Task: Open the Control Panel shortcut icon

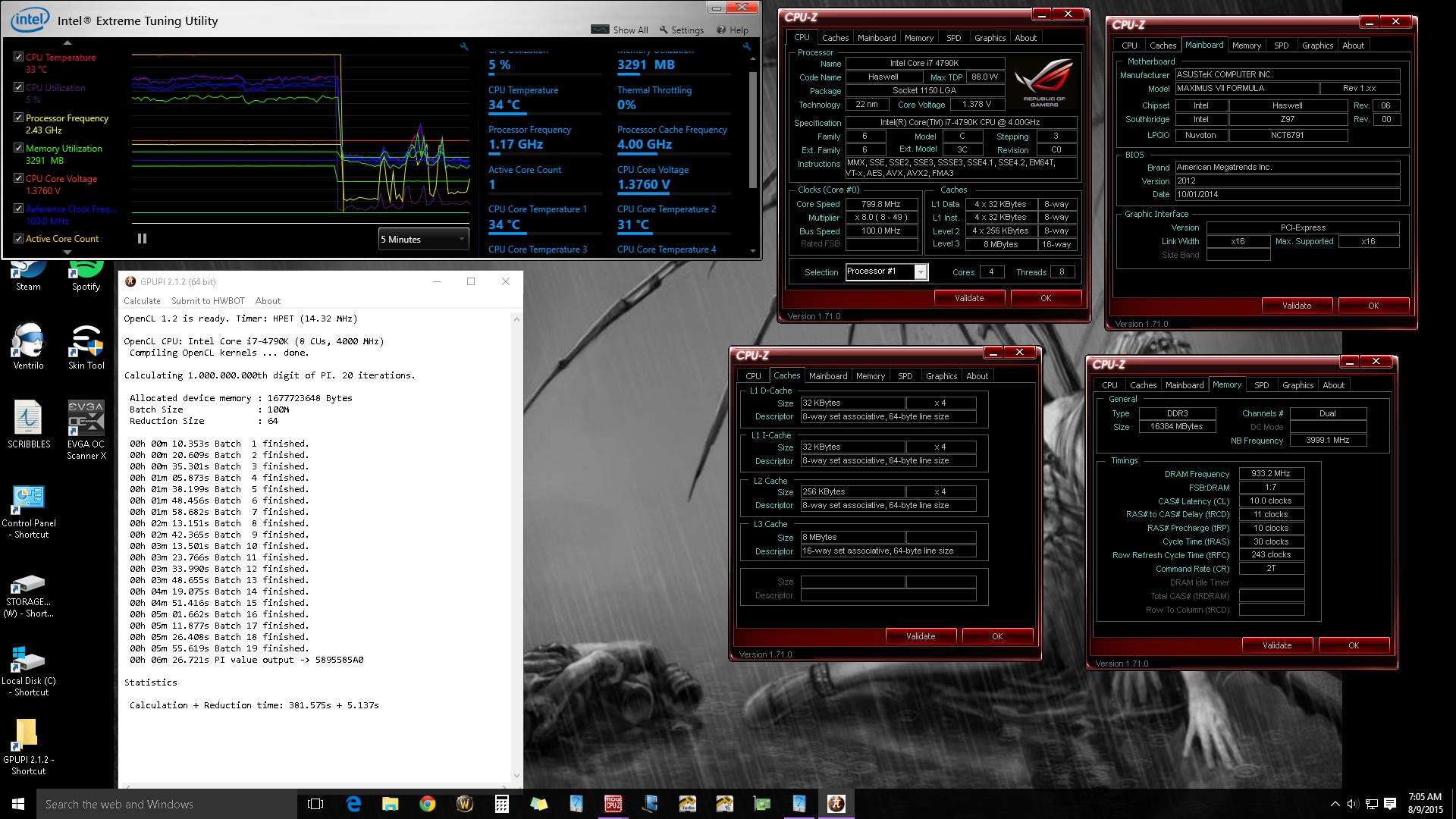Action: tap(28, 512)
